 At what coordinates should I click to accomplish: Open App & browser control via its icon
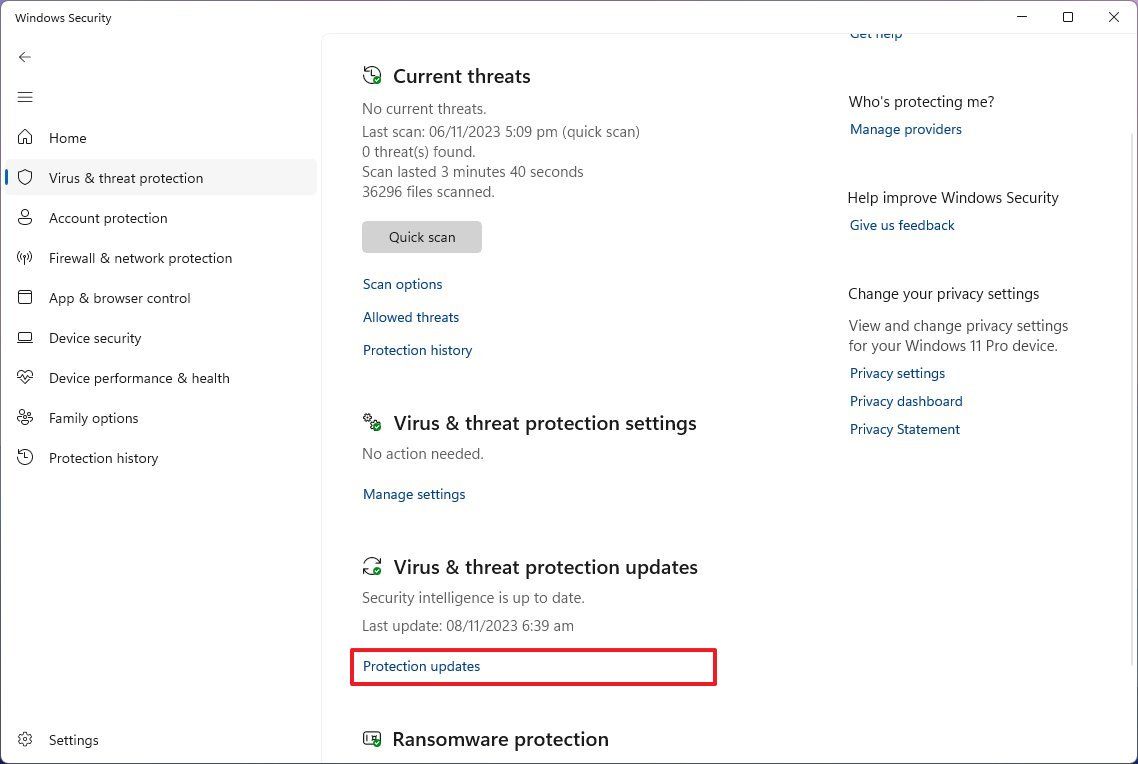(x=25, y=298)
